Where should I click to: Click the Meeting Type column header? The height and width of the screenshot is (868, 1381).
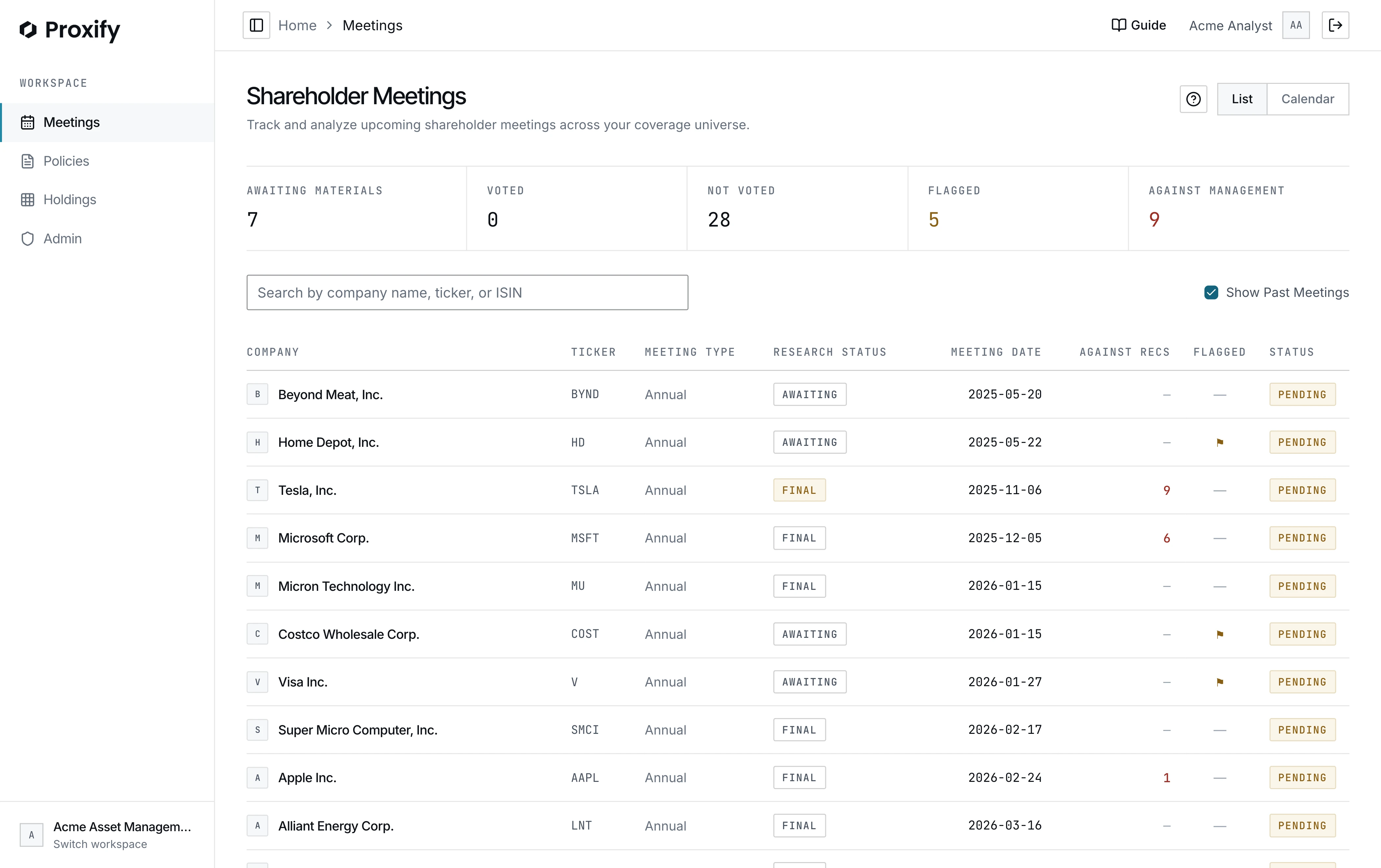(690, 352)
